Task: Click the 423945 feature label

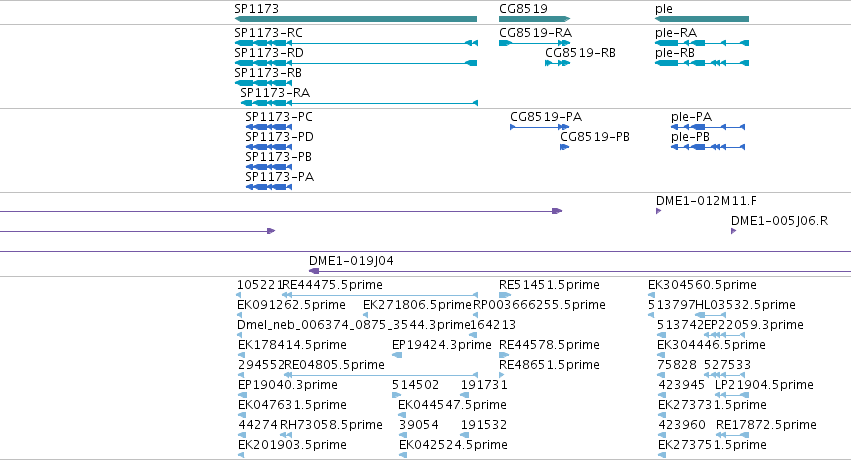Action: (x=682, y=385)
